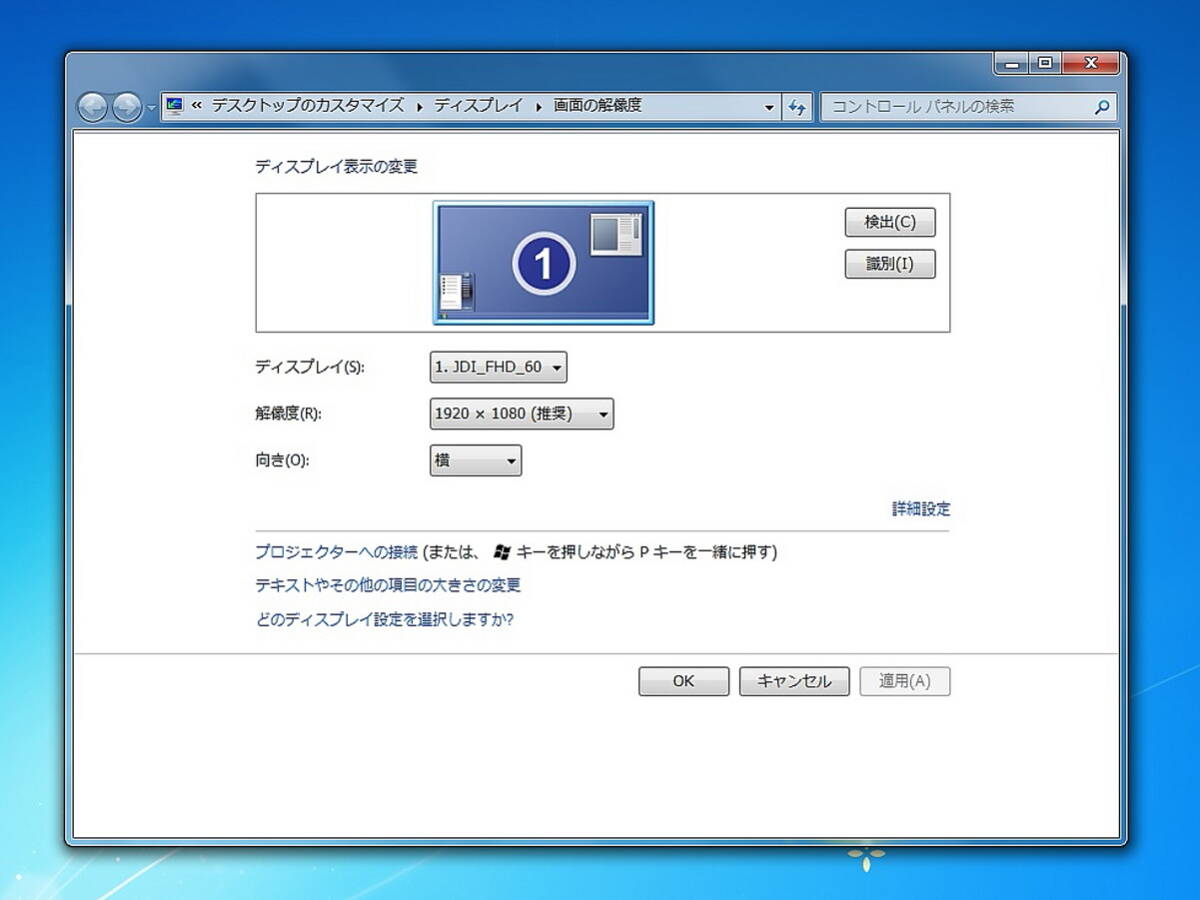Open the address bar history dropdown
Screen dimensions: 1200x900
click(769, 107)
